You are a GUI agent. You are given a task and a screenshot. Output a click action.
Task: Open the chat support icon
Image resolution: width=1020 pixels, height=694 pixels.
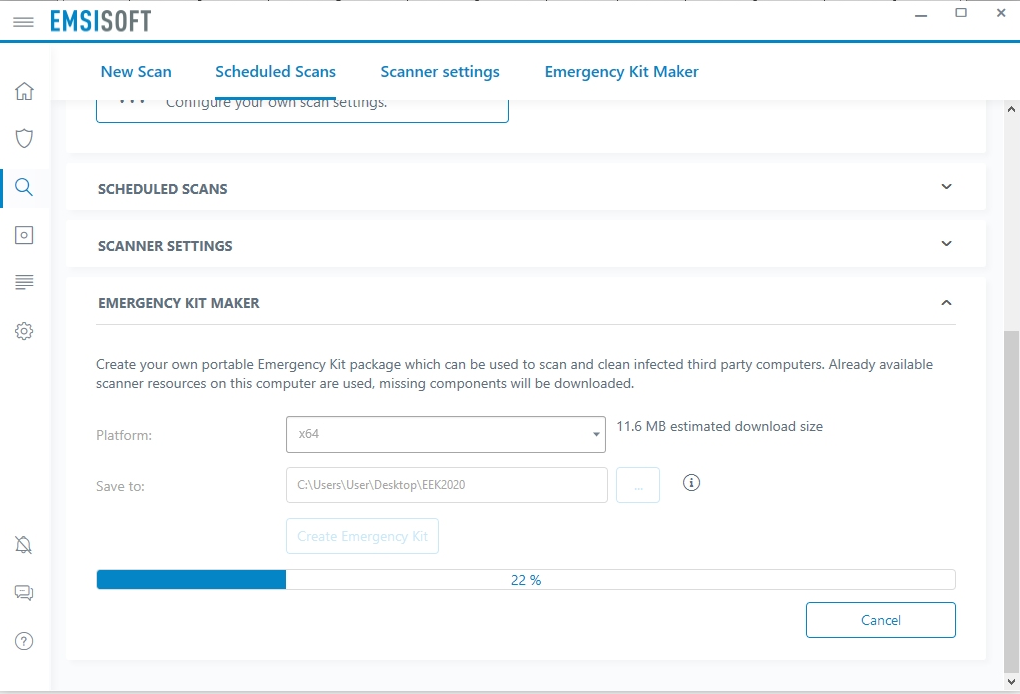point(24,593)
